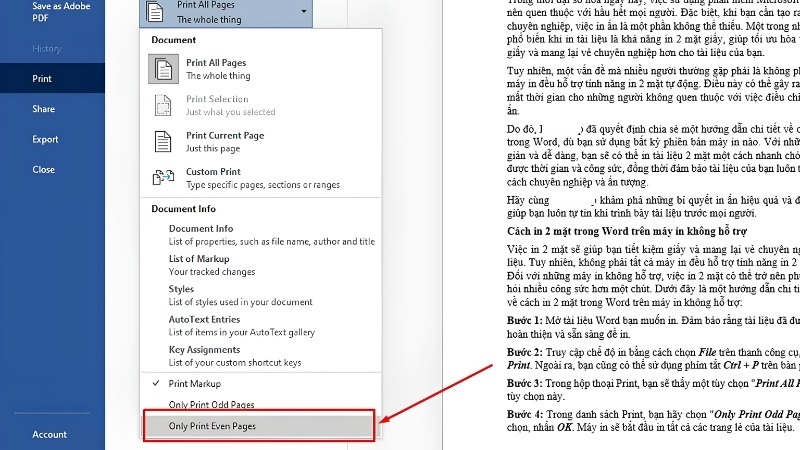Click the Print Current Page icon
The height and width of the screenshot is (450, 800).
pos(163,142)
